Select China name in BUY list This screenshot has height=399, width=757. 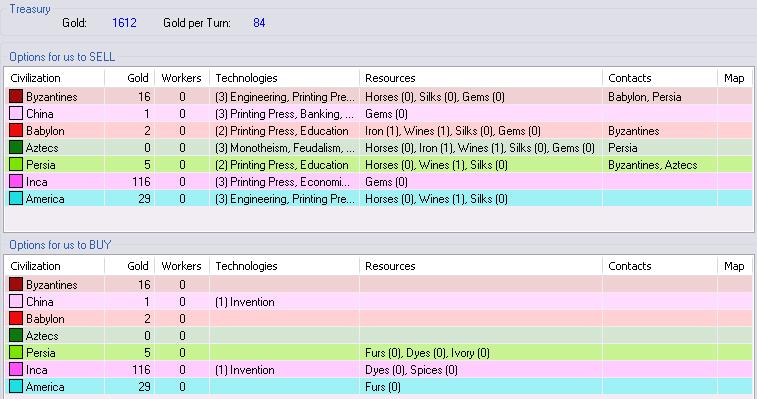point(40,301)
